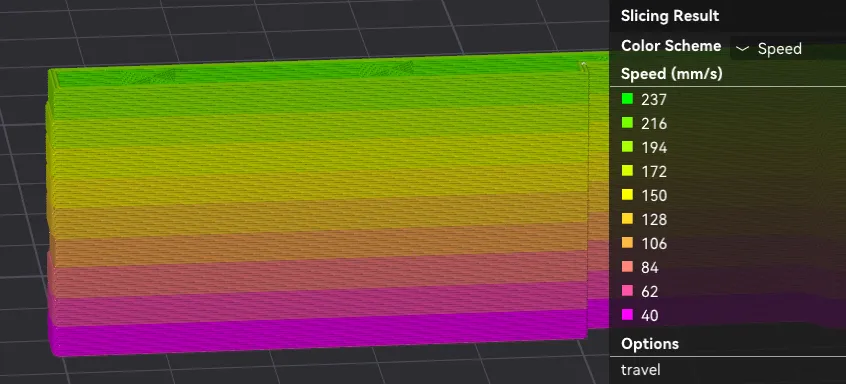This screenshot has height=384, width=846.
Task: Click the green top layer of the model
Action: [x=318, y=76]
